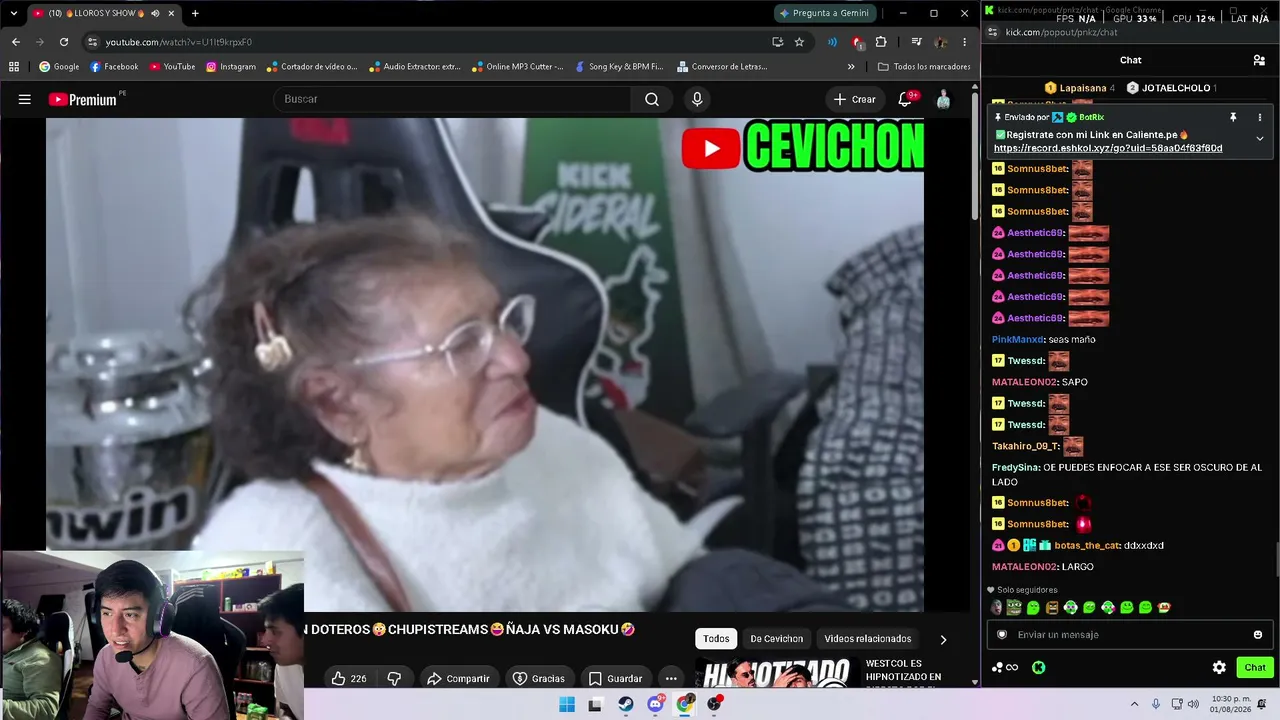Open more video actions menu
1280x720 pixels.
(x=671, y=678)
